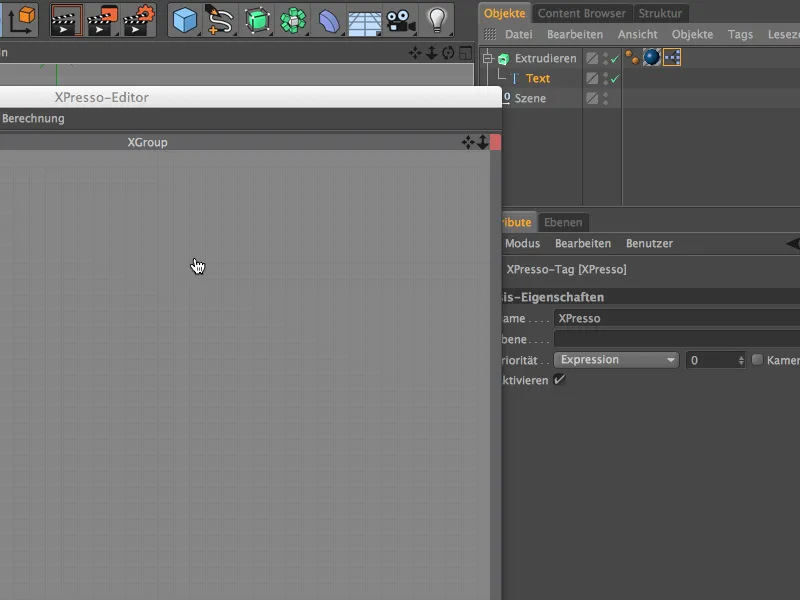Image resolution: width=800 pixels, height=600 pixels.
Task: Click the layer box of Text row
Action: click(x=592, y=79)
